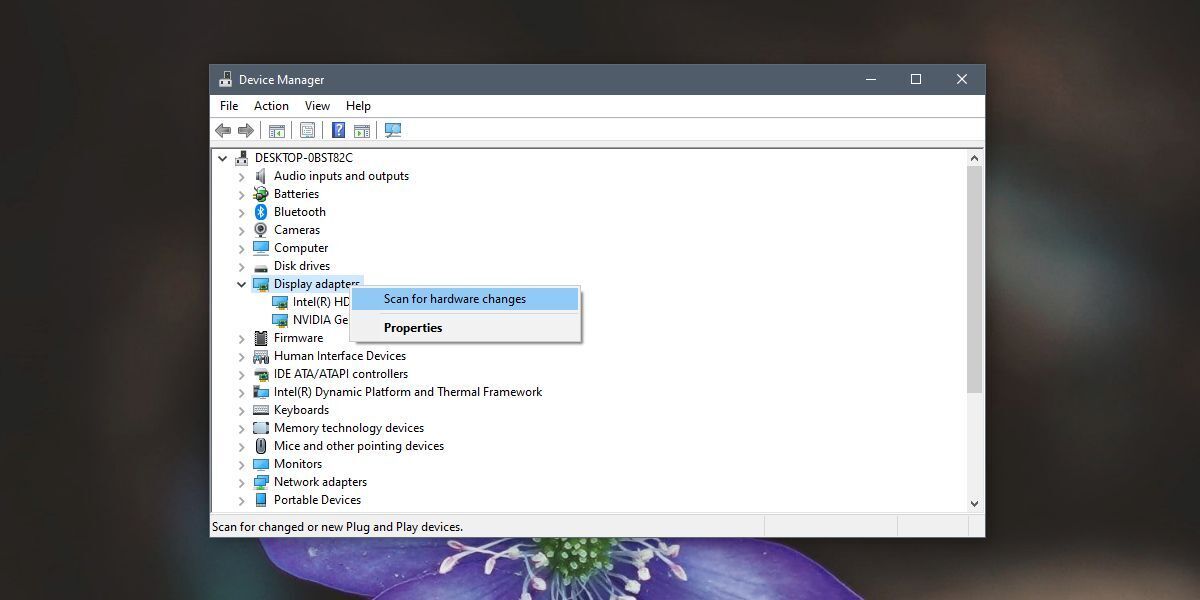
Task: Select the Intel(R) HD display adapter
Action: click(310, 301)
